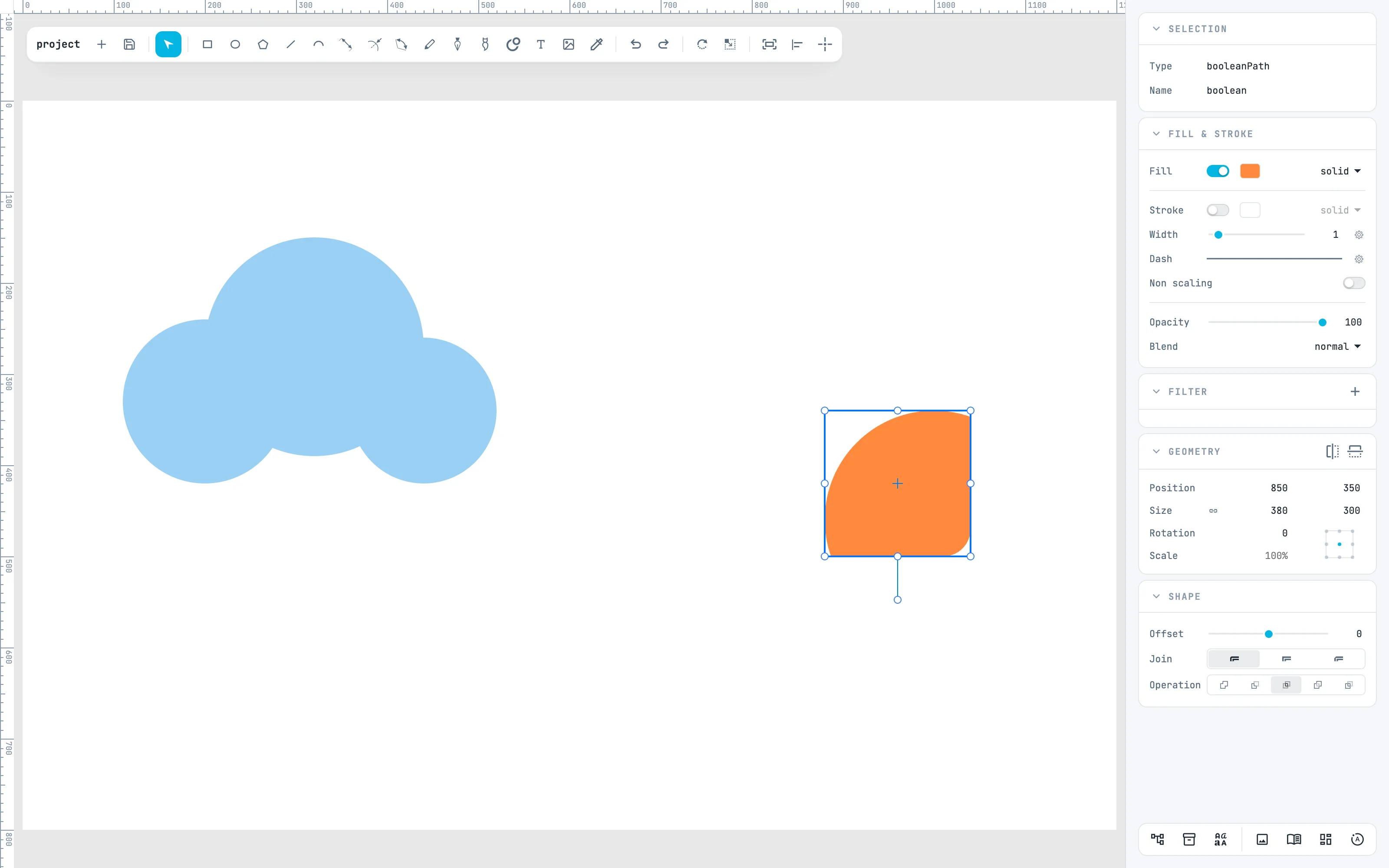The height and width of the screenshot is (868, 1389).
Task: Collapse the SELECTION panel
Action: click(x=1156, y=29)
